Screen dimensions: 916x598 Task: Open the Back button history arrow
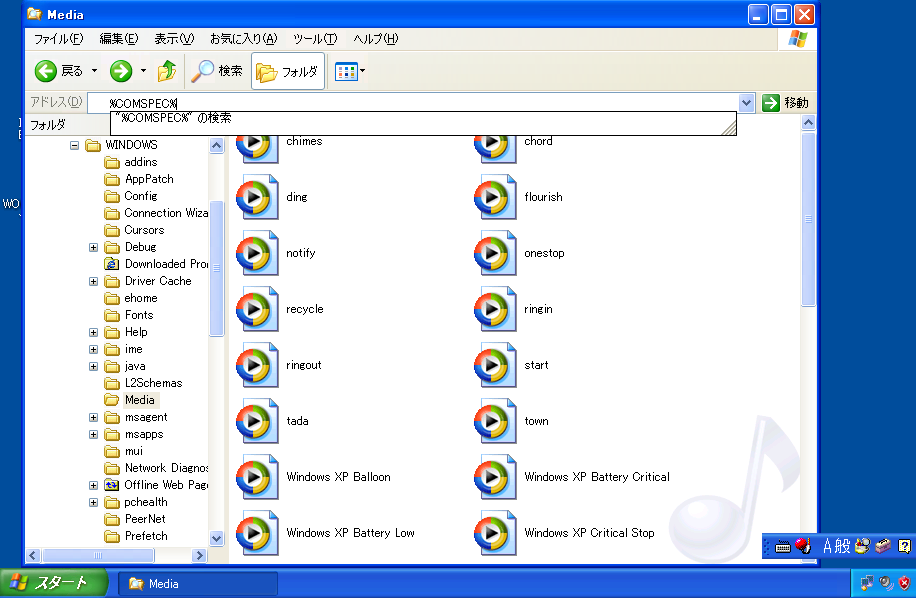coord(95,71)
